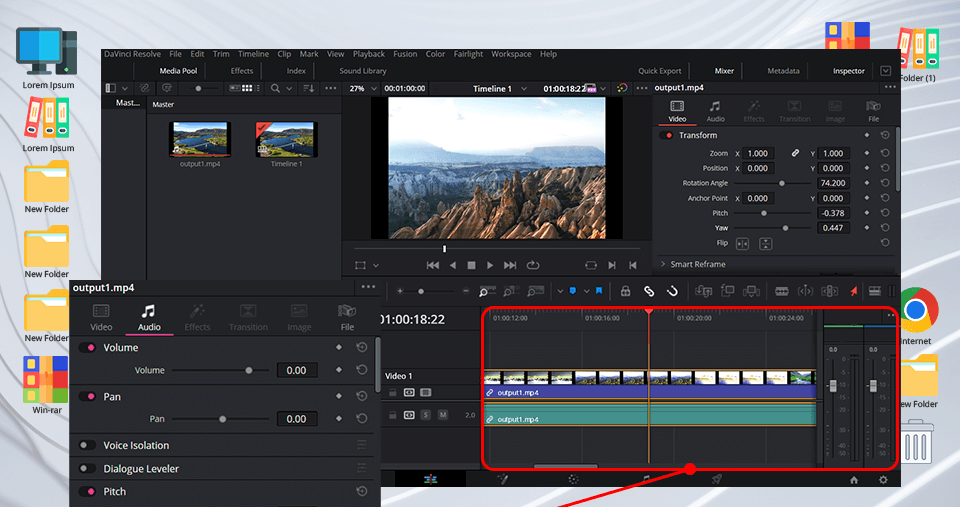Expand the Smart Reframe section

[x=663, y=264]
